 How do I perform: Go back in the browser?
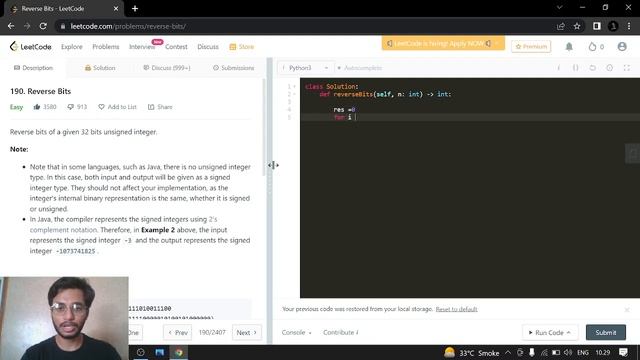coord(11,26)
